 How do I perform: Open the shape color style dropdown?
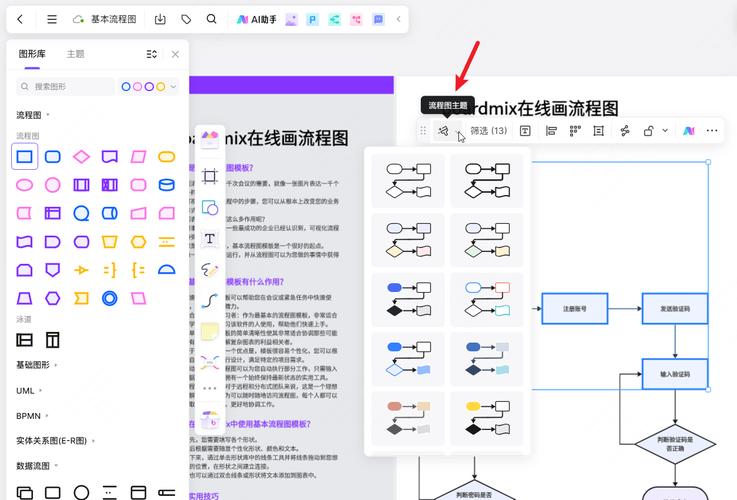pyautogui.click(x=149, y=86)
